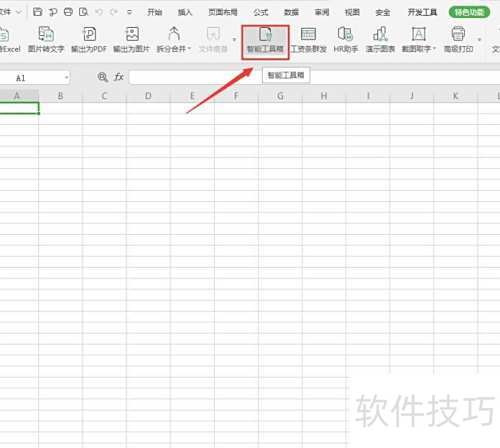Viewport: 500px width, 448px height.
Task: Switch to the 公式 tab
Action: pyautogui.click(x=261, y=12)
